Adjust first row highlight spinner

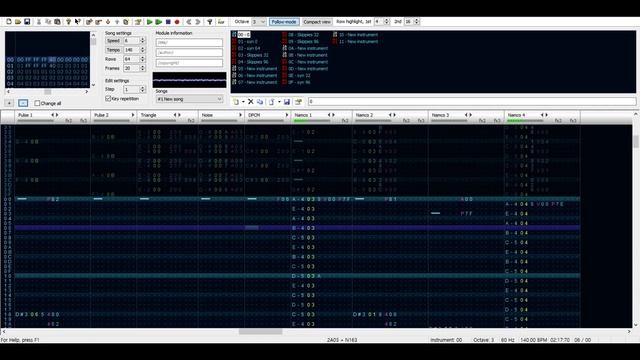point(387,22)
